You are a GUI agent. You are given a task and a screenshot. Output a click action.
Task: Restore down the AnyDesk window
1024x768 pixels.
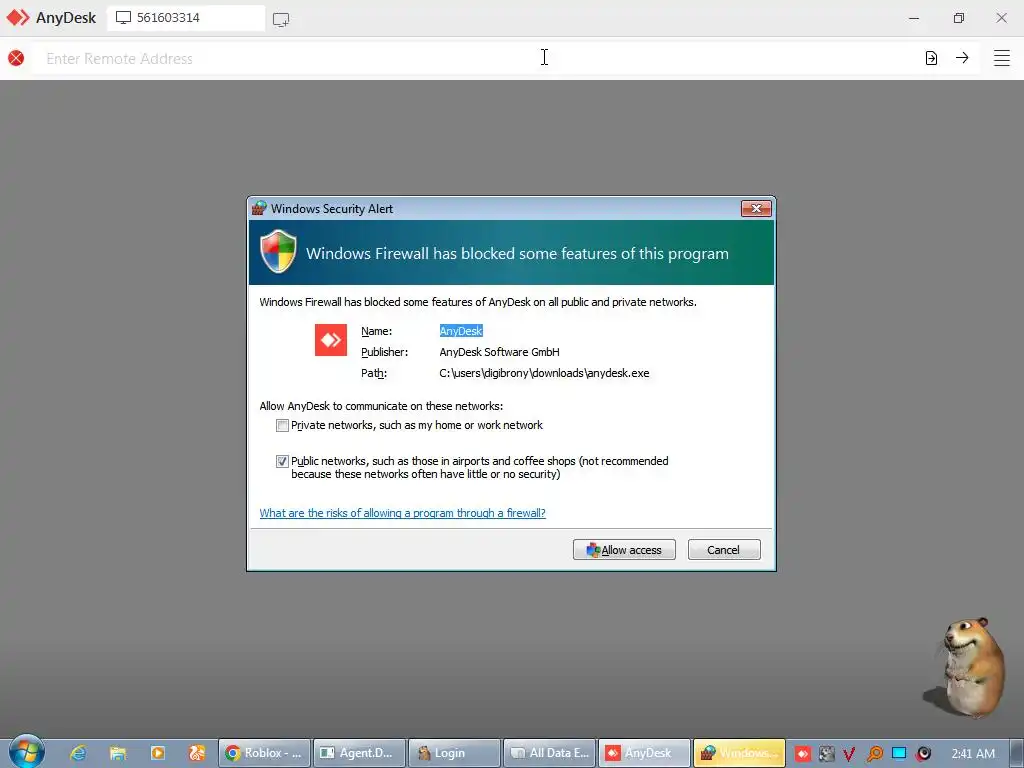pyautogui.click(x=959, y=18)
